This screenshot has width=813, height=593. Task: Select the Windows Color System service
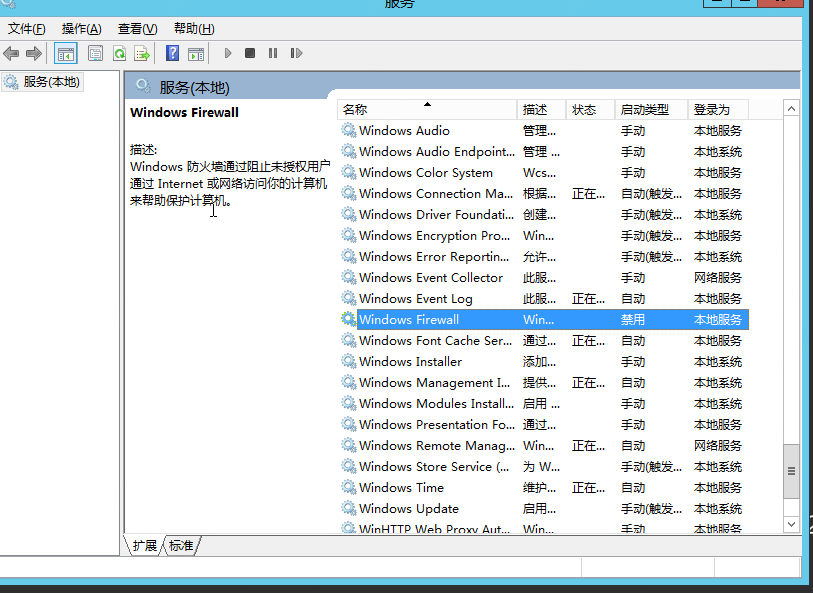coord(544,173)
